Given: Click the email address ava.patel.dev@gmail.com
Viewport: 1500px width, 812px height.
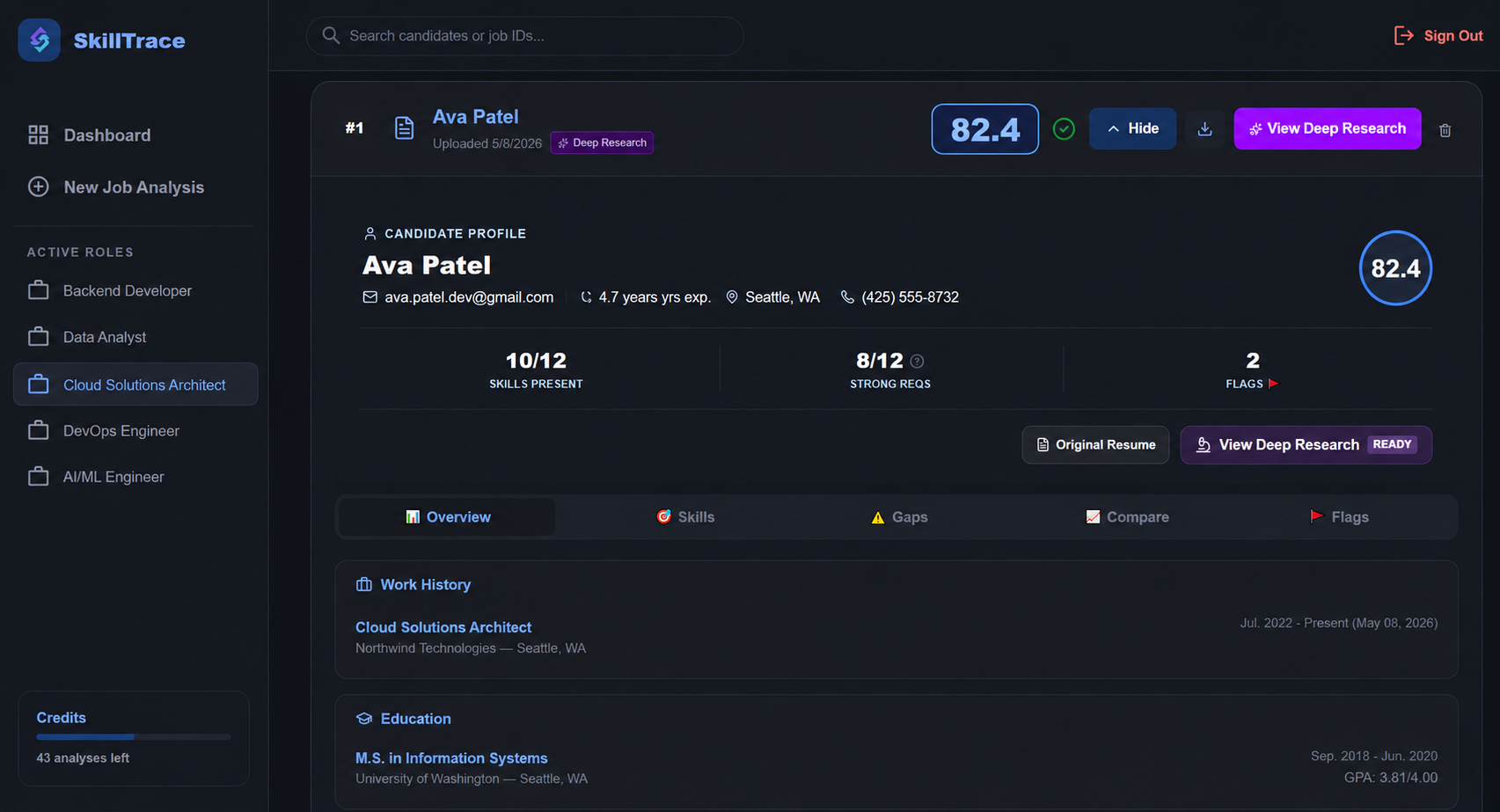Looking at the screenshot, I should (469, 297).
